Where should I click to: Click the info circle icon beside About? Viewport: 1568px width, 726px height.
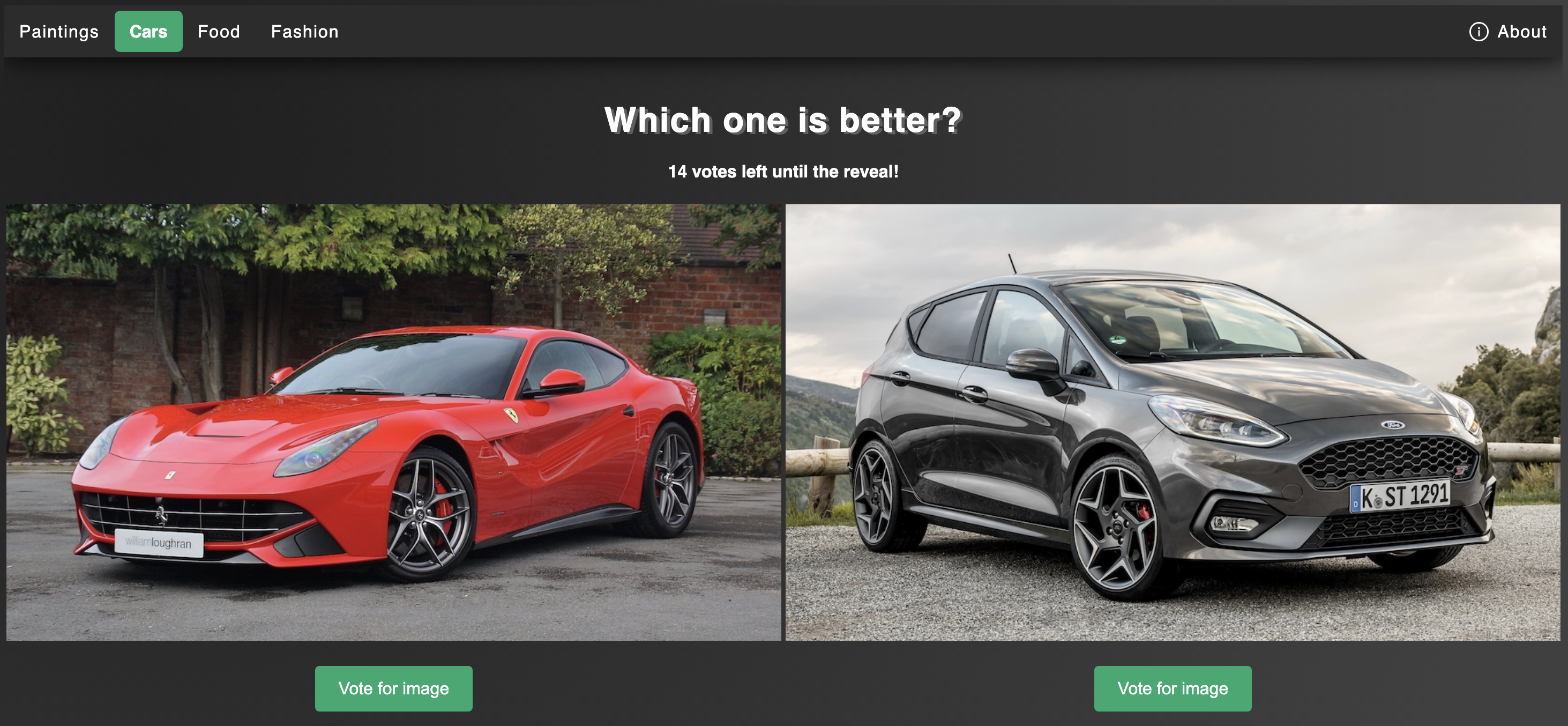[1479, 32]
